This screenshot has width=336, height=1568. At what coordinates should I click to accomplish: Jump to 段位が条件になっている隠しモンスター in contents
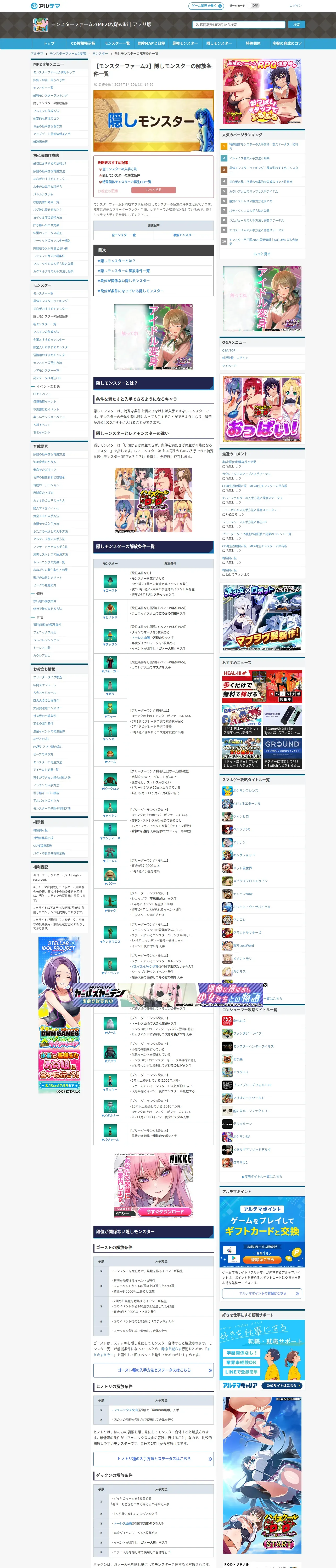[x=131, y=291]
